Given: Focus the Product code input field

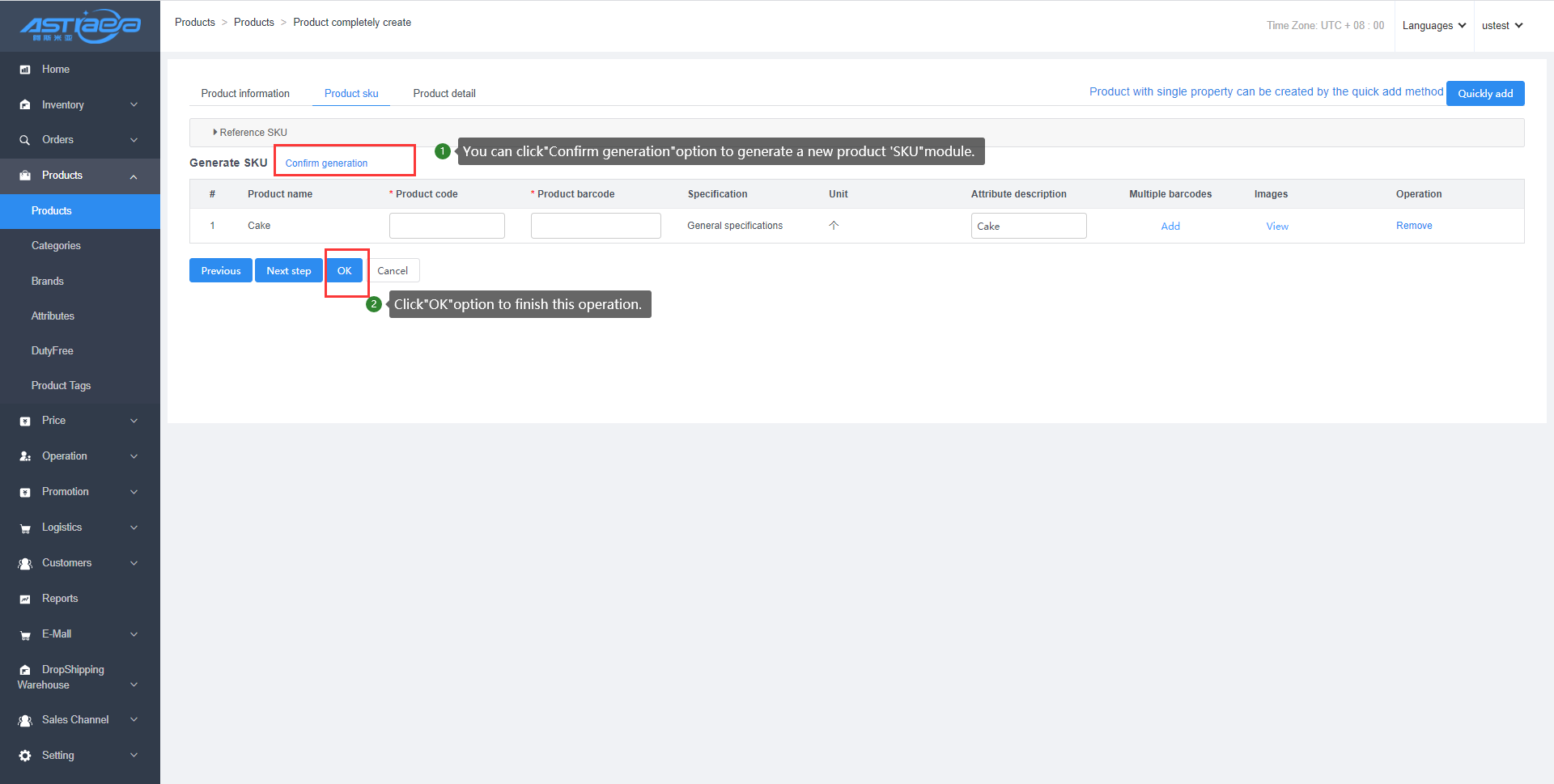Looking at the screenshot, I should pos(447,226).
